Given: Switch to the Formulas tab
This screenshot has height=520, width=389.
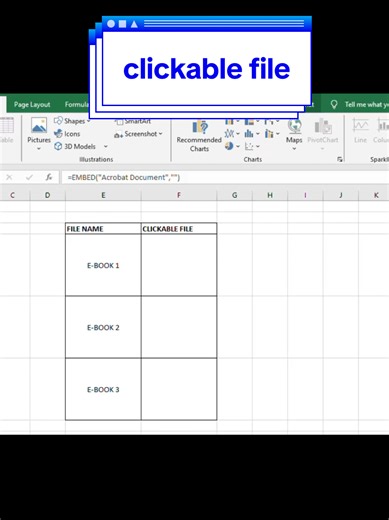Looking at the screenshot, I should point(77,105).
